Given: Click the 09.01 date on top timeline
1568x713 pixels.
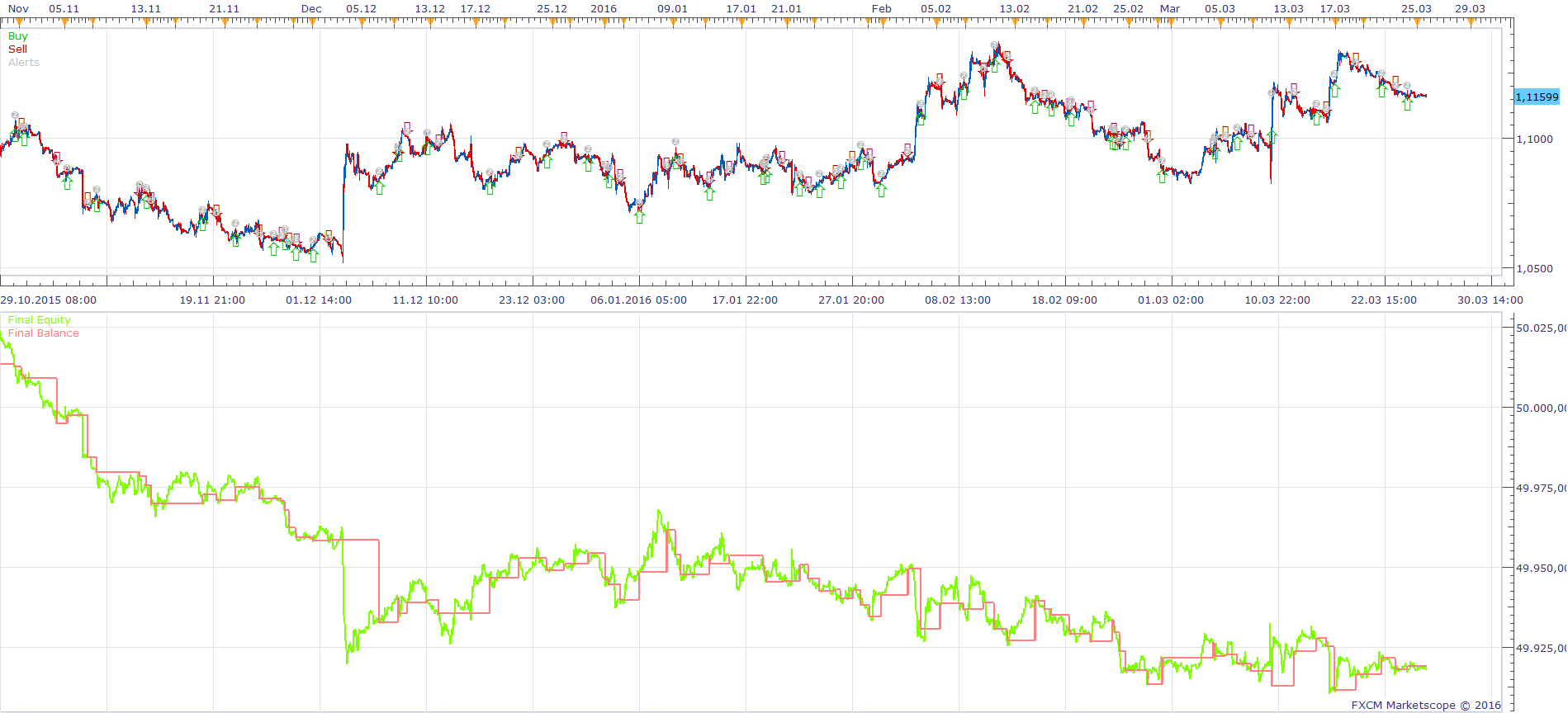Looking at the screenshot, I should point(672,9).
